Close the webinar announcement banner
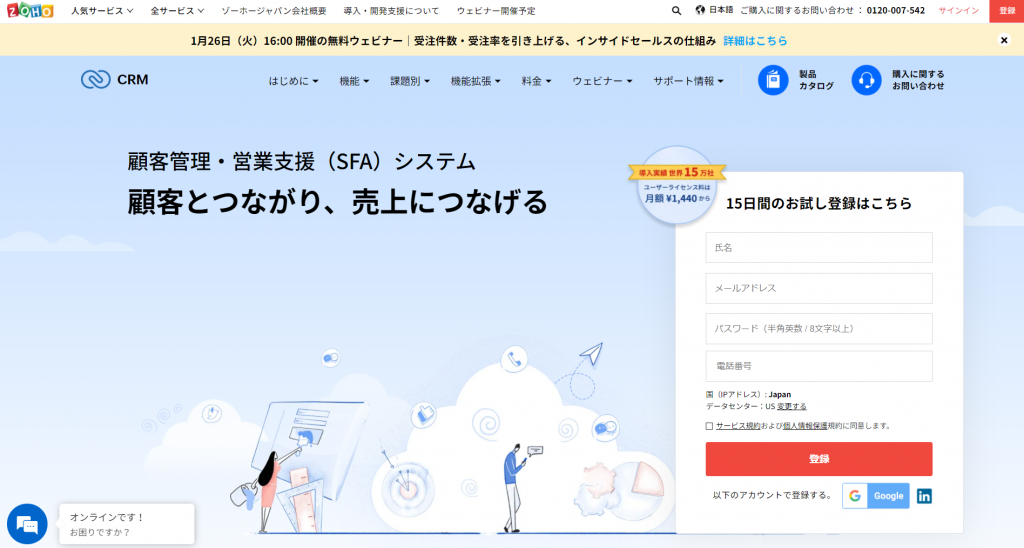 (1004, 40)
